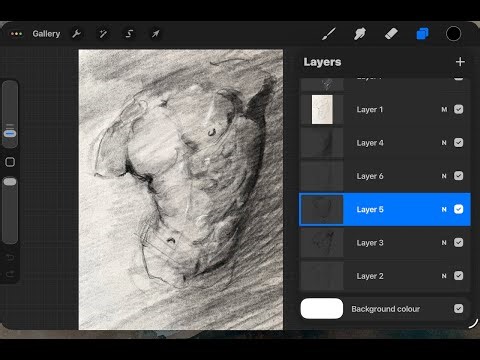Tap the undo arrow on sidebar

coord(10,257)
